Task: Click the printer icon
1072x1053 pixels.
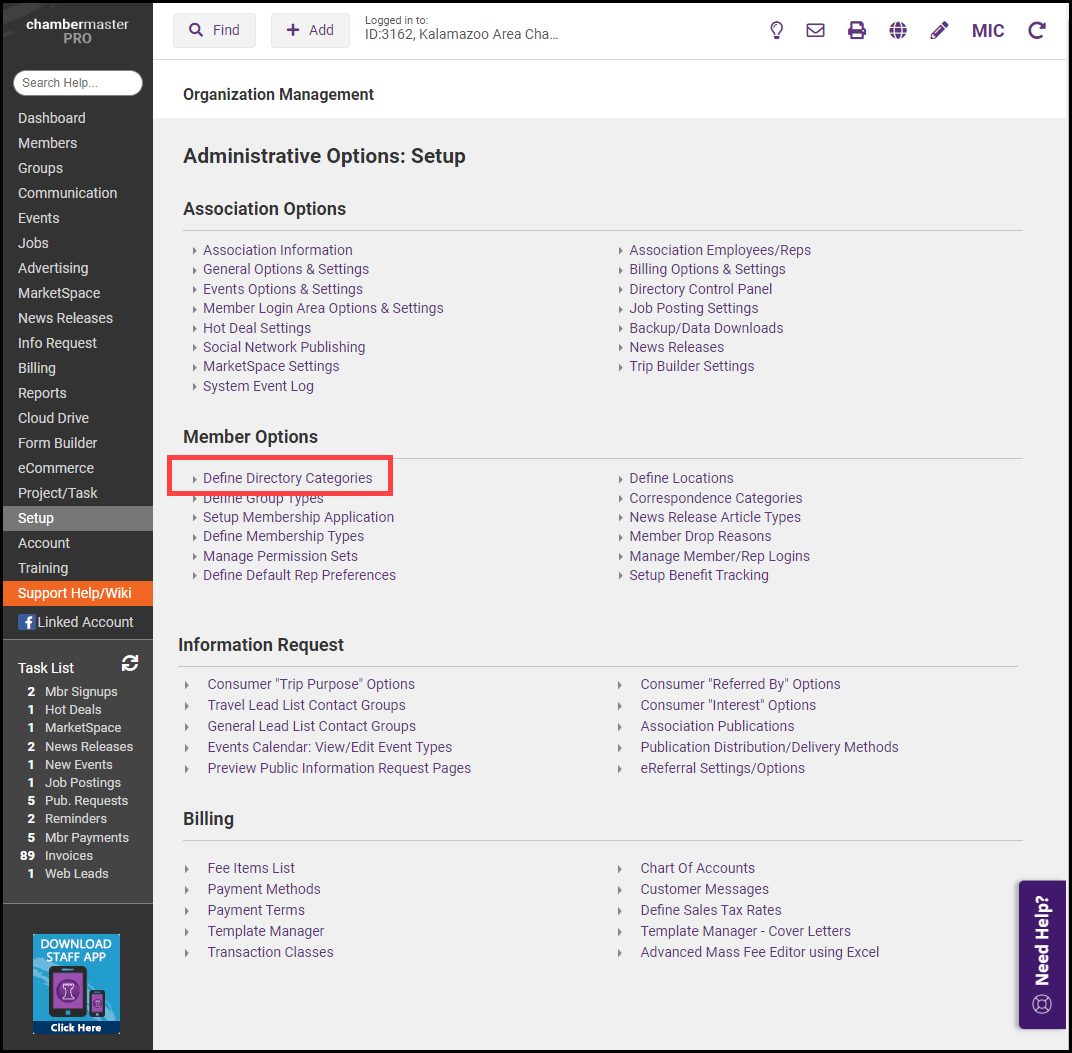Action: coord(857,30)
